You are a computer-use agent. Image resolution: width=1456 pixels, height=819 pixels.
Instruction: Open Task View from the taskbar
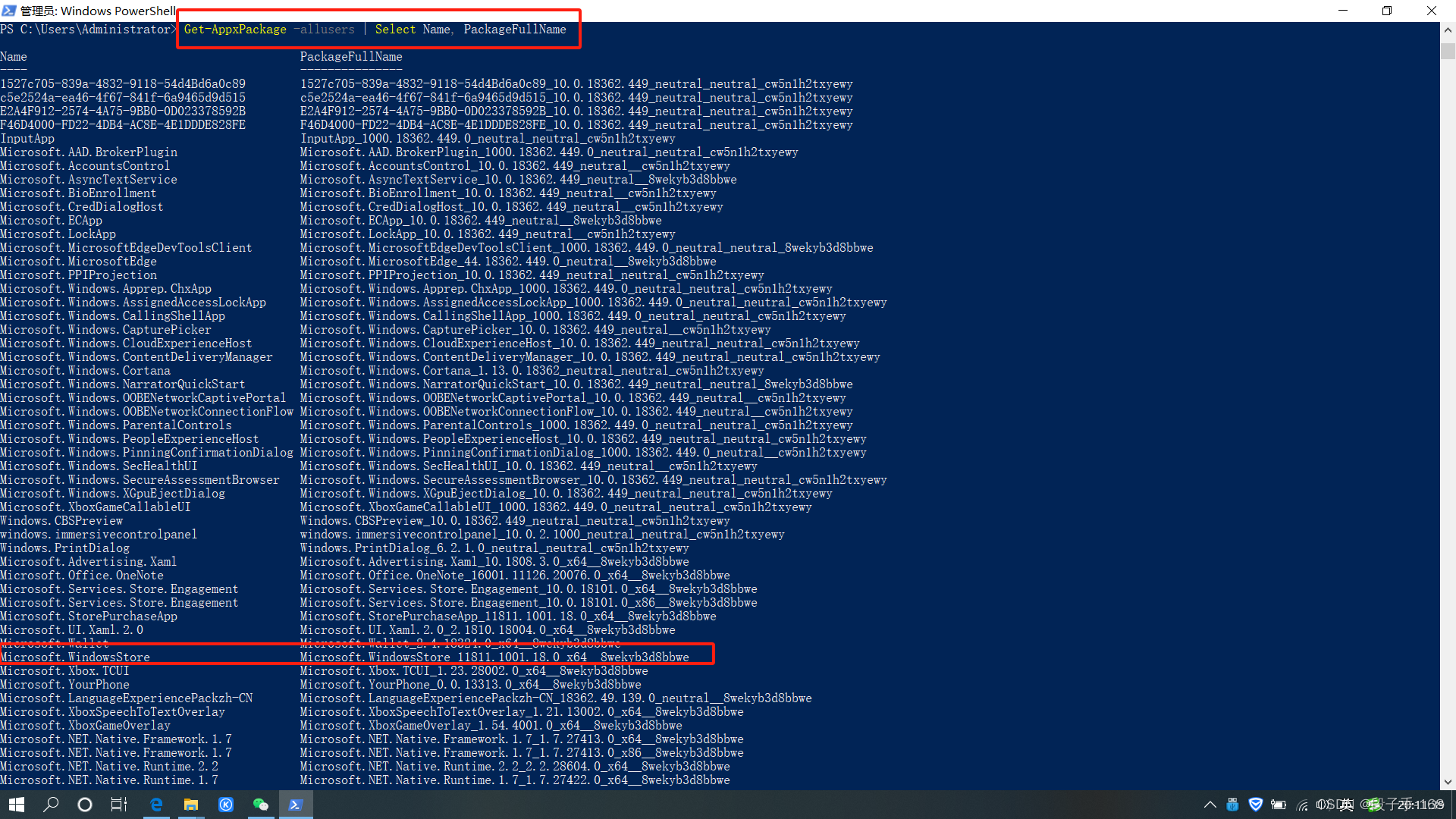point(119,805)
